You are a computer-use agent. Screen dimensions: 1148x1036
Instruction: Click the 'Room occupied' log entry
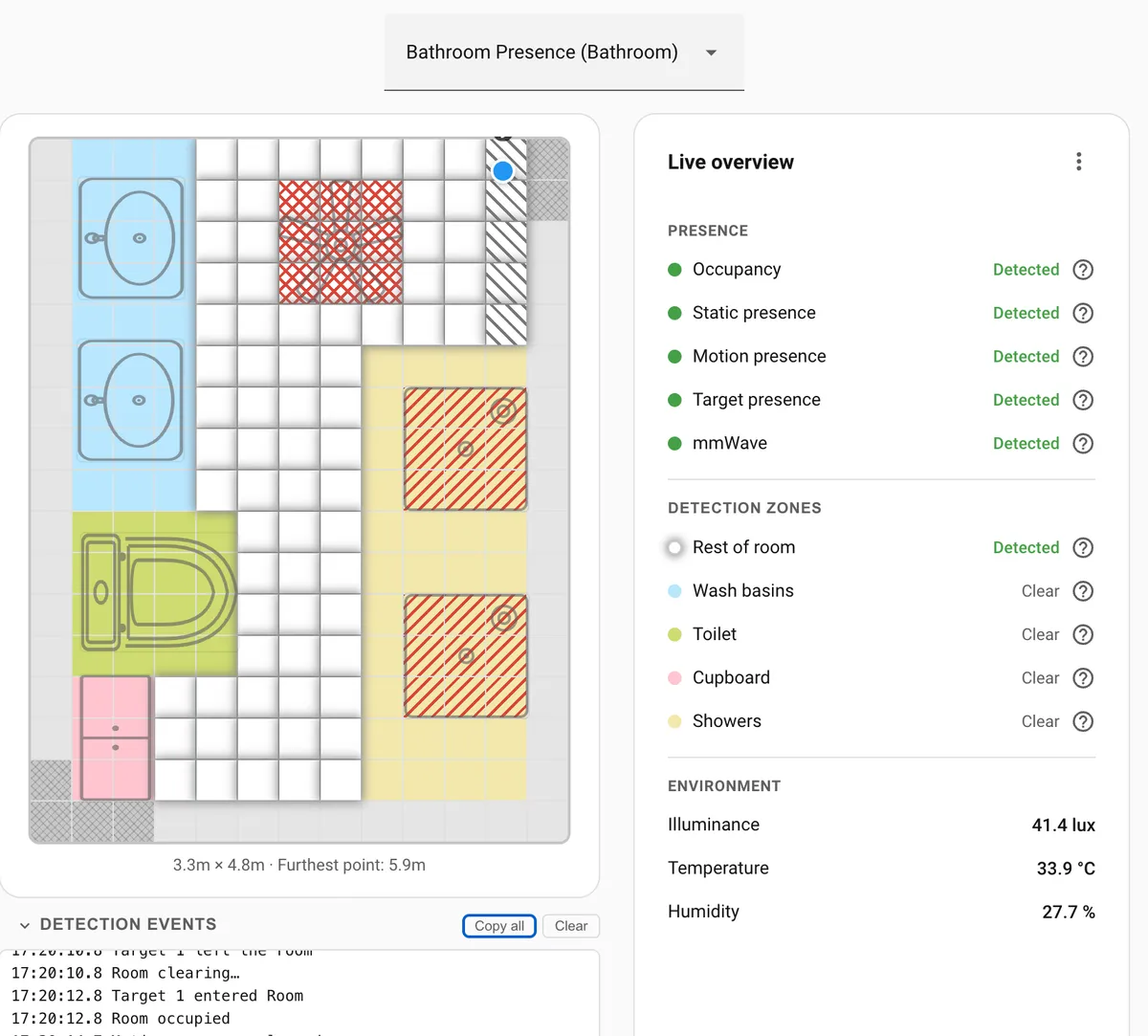click(121, 1019)
